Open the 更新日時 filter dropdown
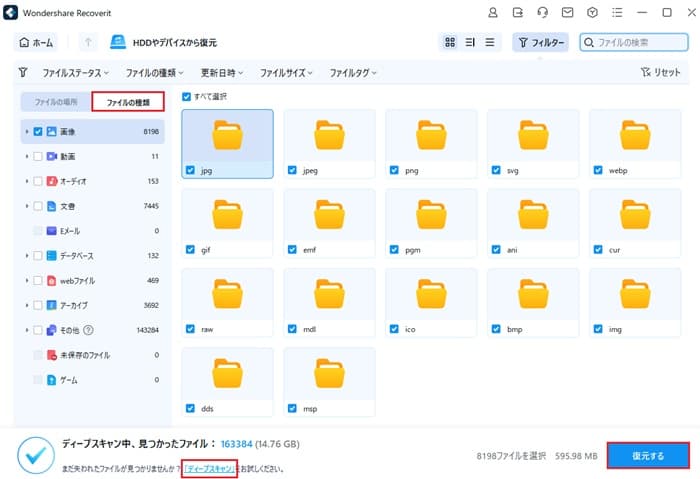 point(222,72)
